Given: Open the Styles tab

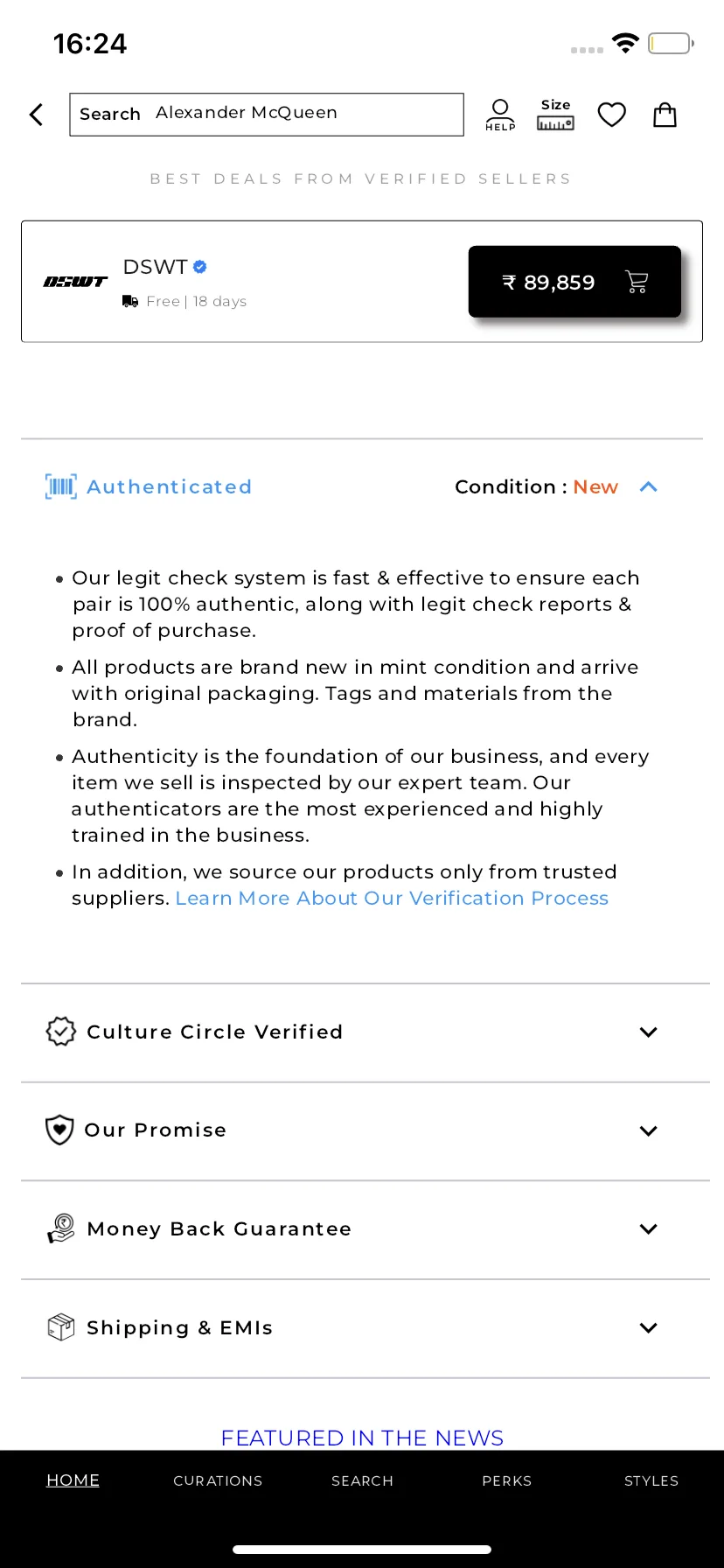Looking at the screenshot, I should [x=651, y=1480].
